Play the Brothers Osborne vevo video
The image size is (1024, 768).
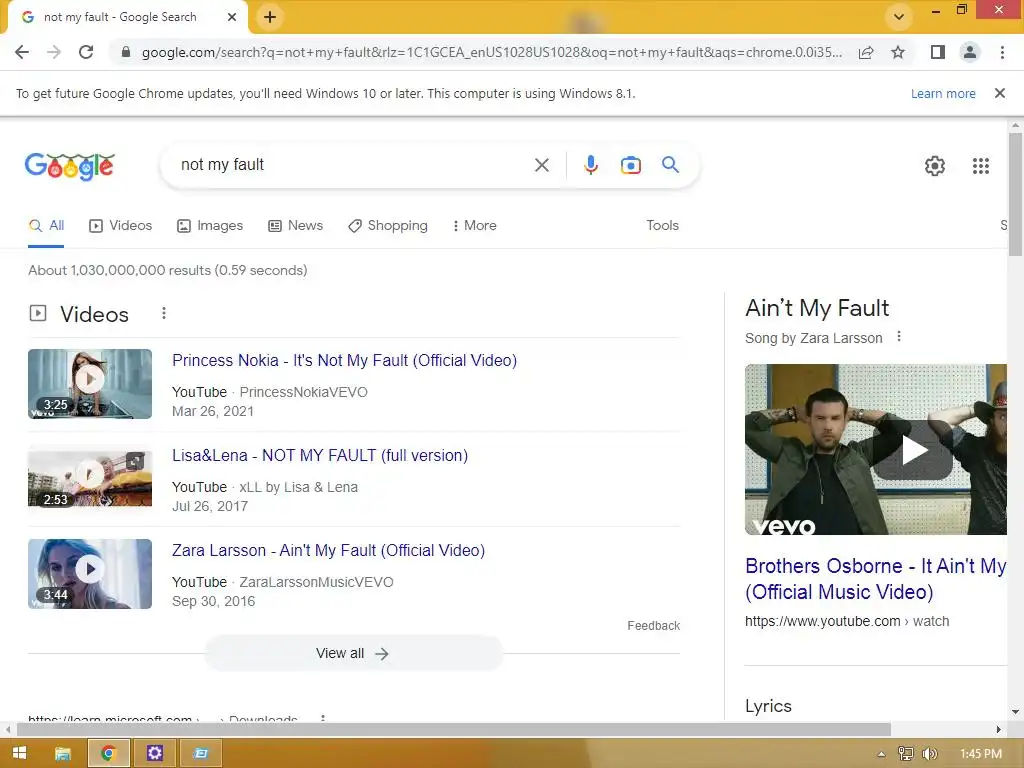(x=876, y=449)
